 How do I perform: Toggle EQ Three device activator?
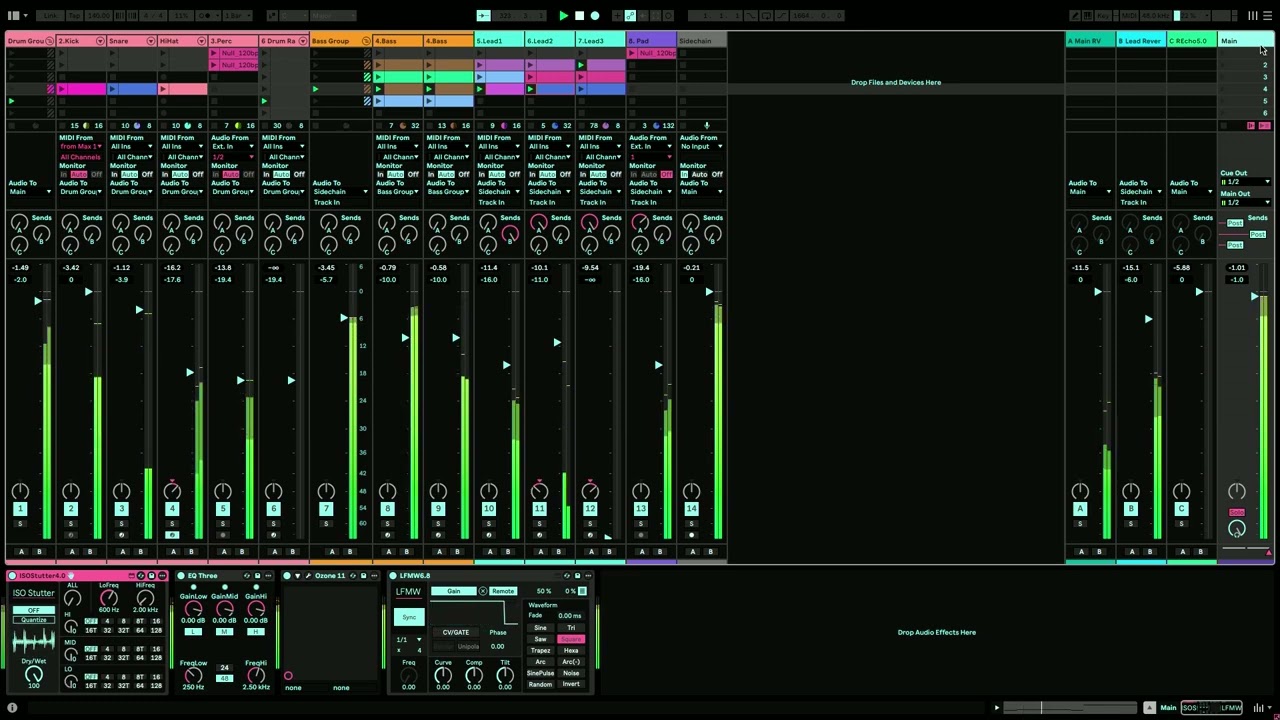[x=180, y=575]
